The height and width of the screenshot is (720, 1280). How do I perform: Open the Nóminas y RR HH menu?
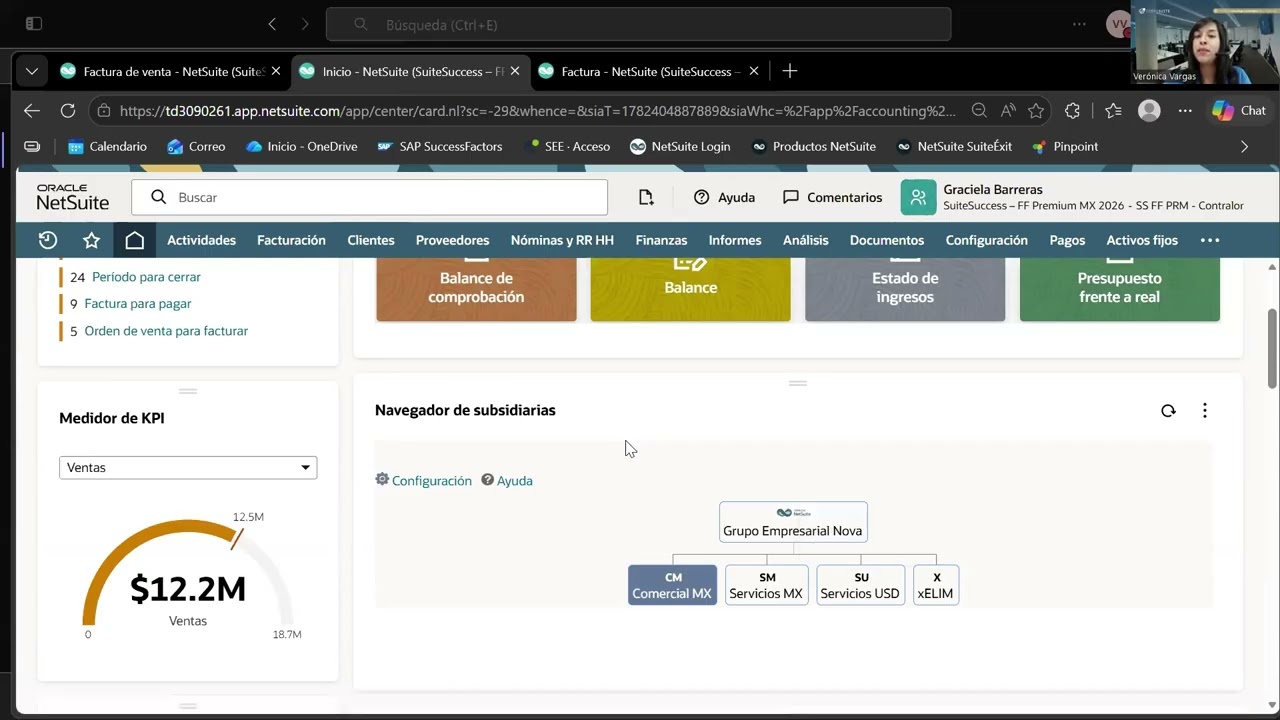pyautogui.click(x=562, y=240)
